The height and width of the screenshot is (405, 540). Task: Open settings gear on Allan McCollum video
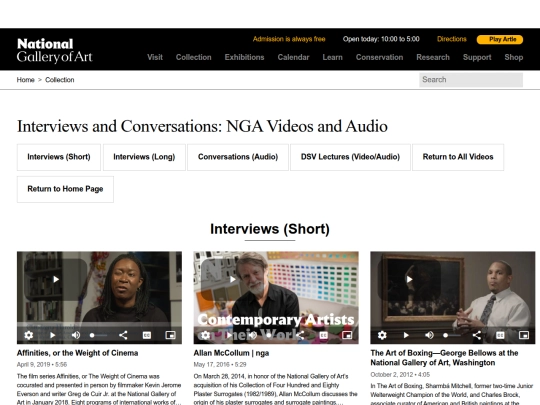[x=206, y=335]
